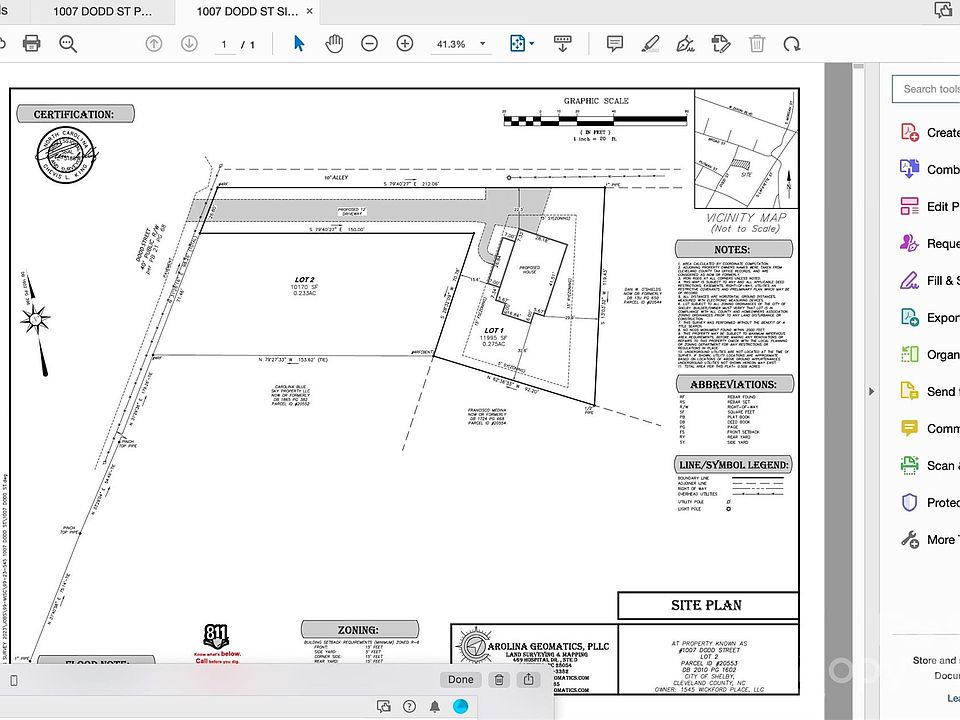Click the Search tools field
This screenshot has height=720, width=960.
click(926, 89)
